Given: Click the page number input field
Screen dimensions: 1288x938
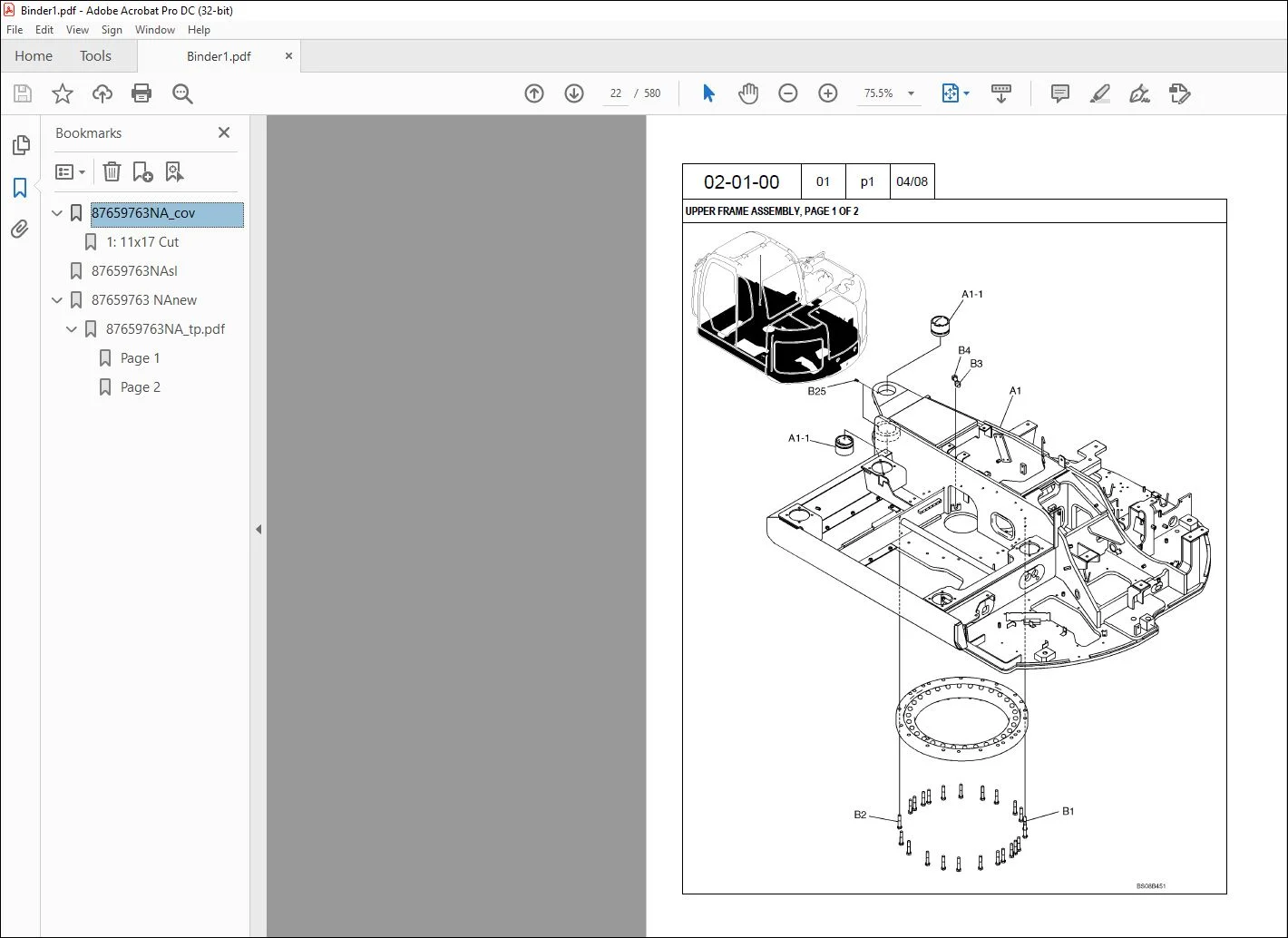Looking at the screenshot, I should [616, 93].
